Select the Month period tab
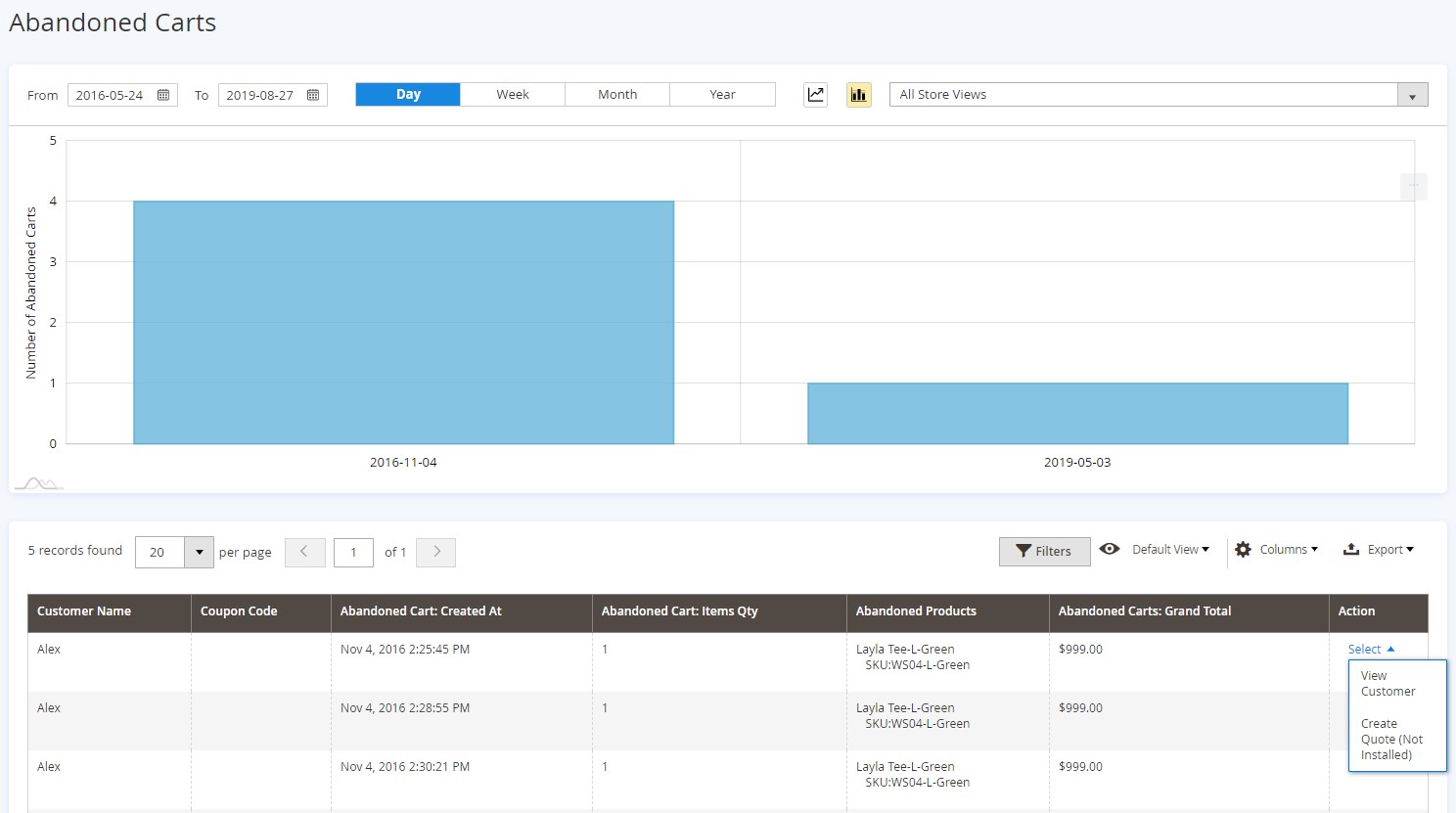1456x813 pixels. pos(617,94)
